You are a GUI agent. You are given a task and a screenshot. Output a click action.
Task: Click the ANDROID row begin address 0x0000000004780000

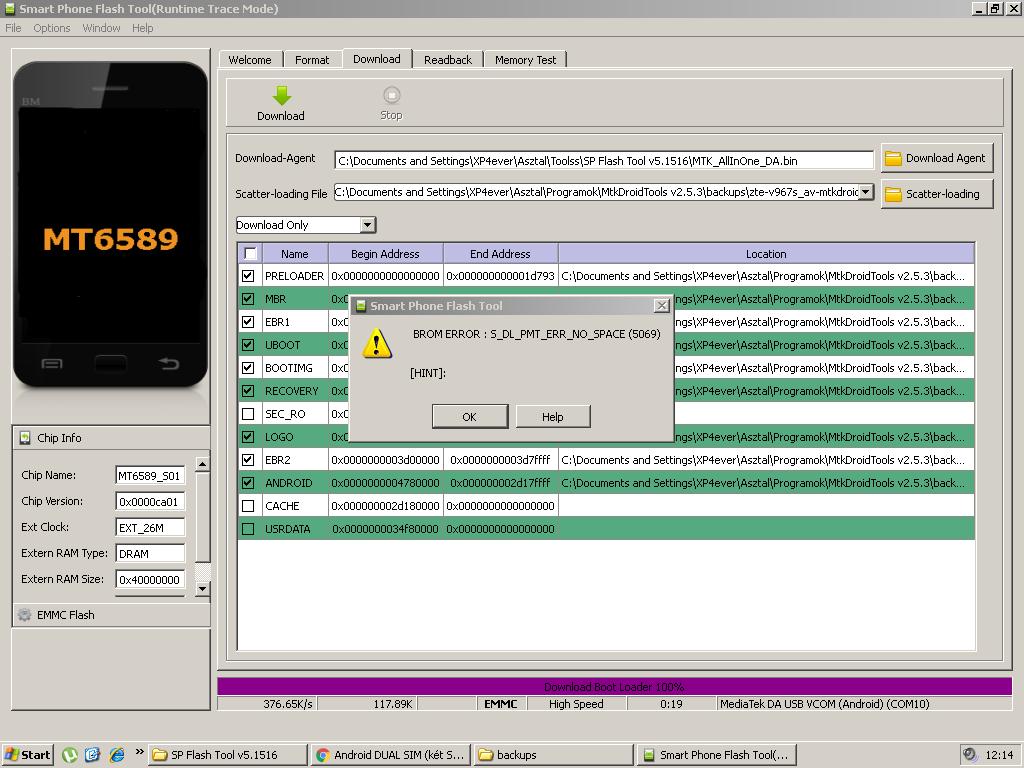(x=385, y=483)
